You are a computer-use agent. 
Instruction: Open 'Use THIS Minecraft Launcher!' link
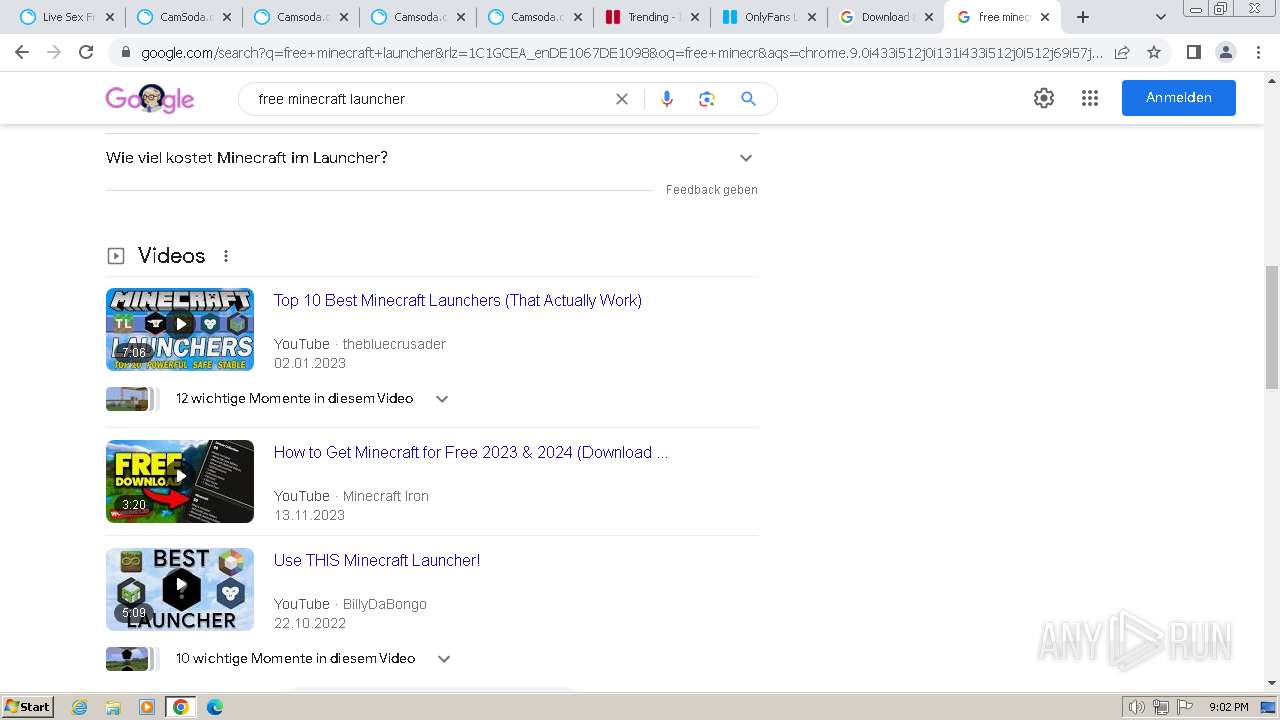tap(377, 561)
